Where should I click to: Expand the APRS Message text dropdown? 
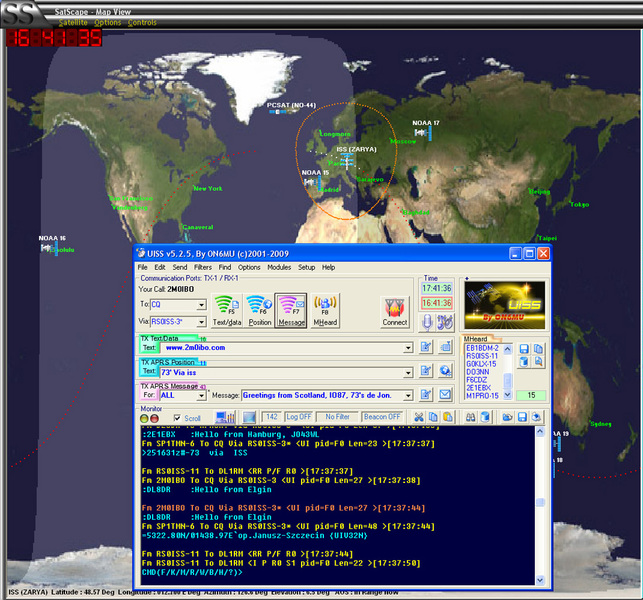[x=408, y=396]
